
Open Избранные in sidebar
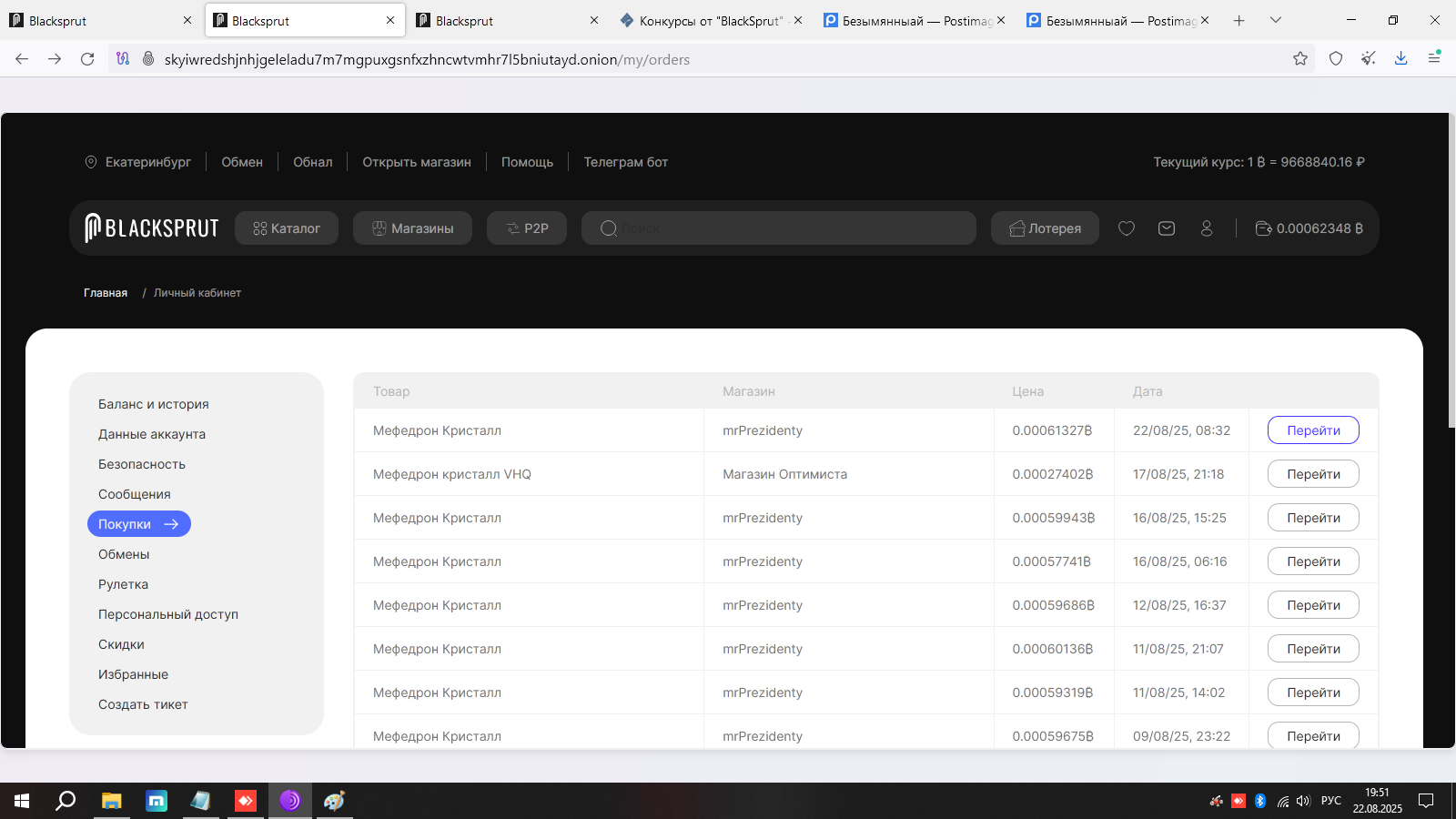pos(133,674)
